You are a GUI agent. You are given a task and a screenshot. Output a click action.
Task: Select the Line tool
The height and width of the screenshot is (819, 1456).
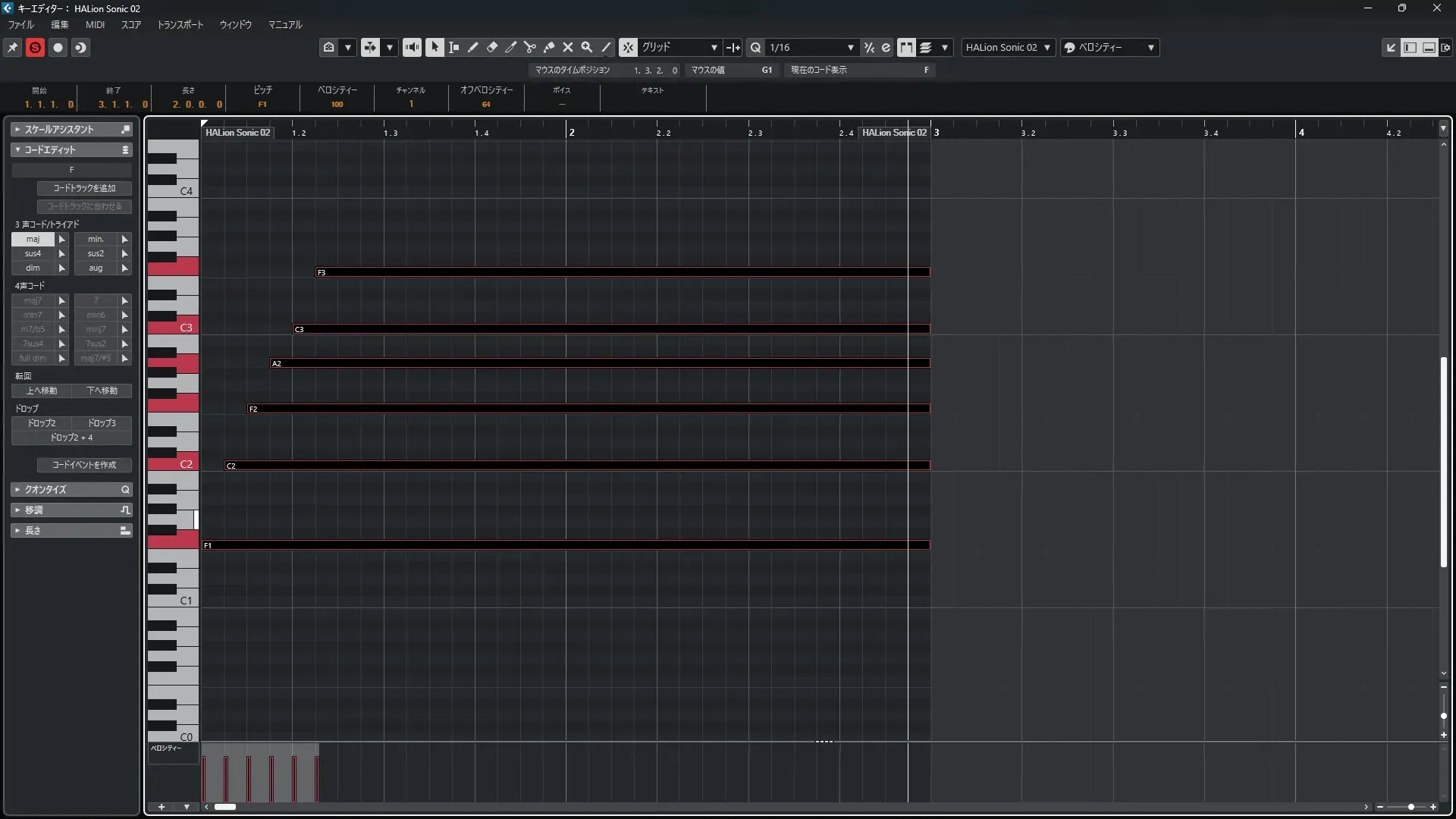click(606, 47)
